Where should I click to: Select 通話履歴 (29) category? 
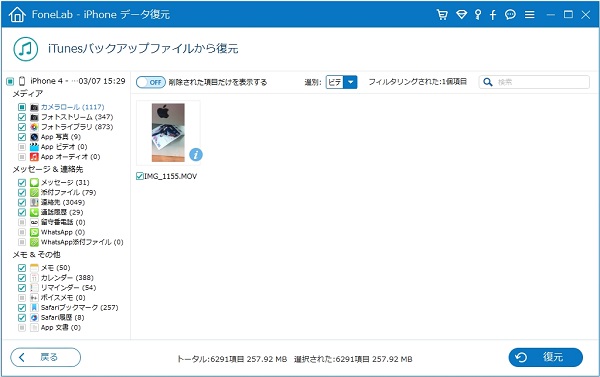point(62,212)
